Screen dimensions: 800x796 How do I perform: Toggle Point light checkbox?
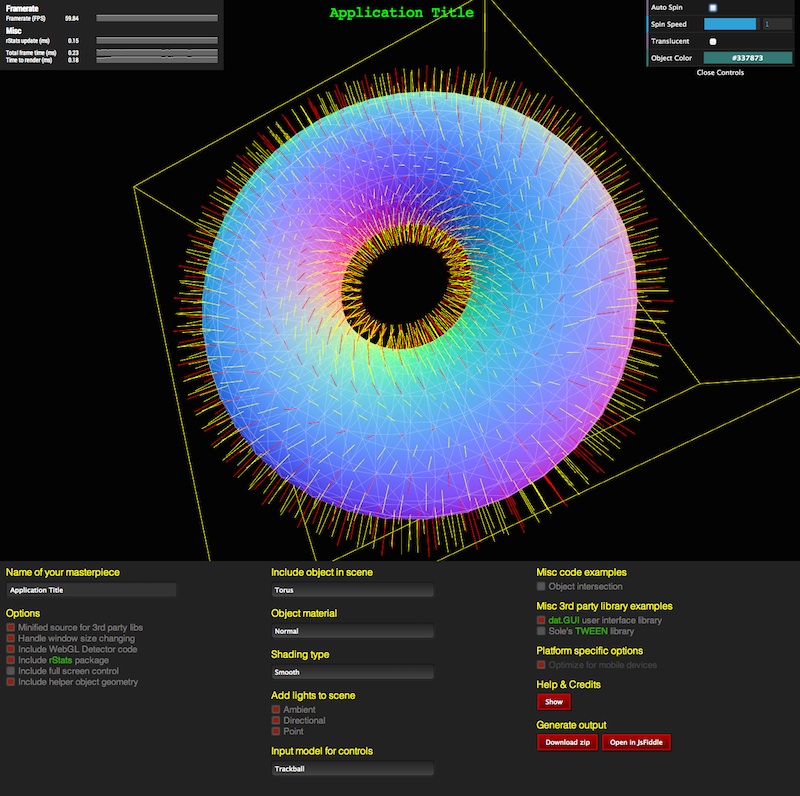coord(276,732)
